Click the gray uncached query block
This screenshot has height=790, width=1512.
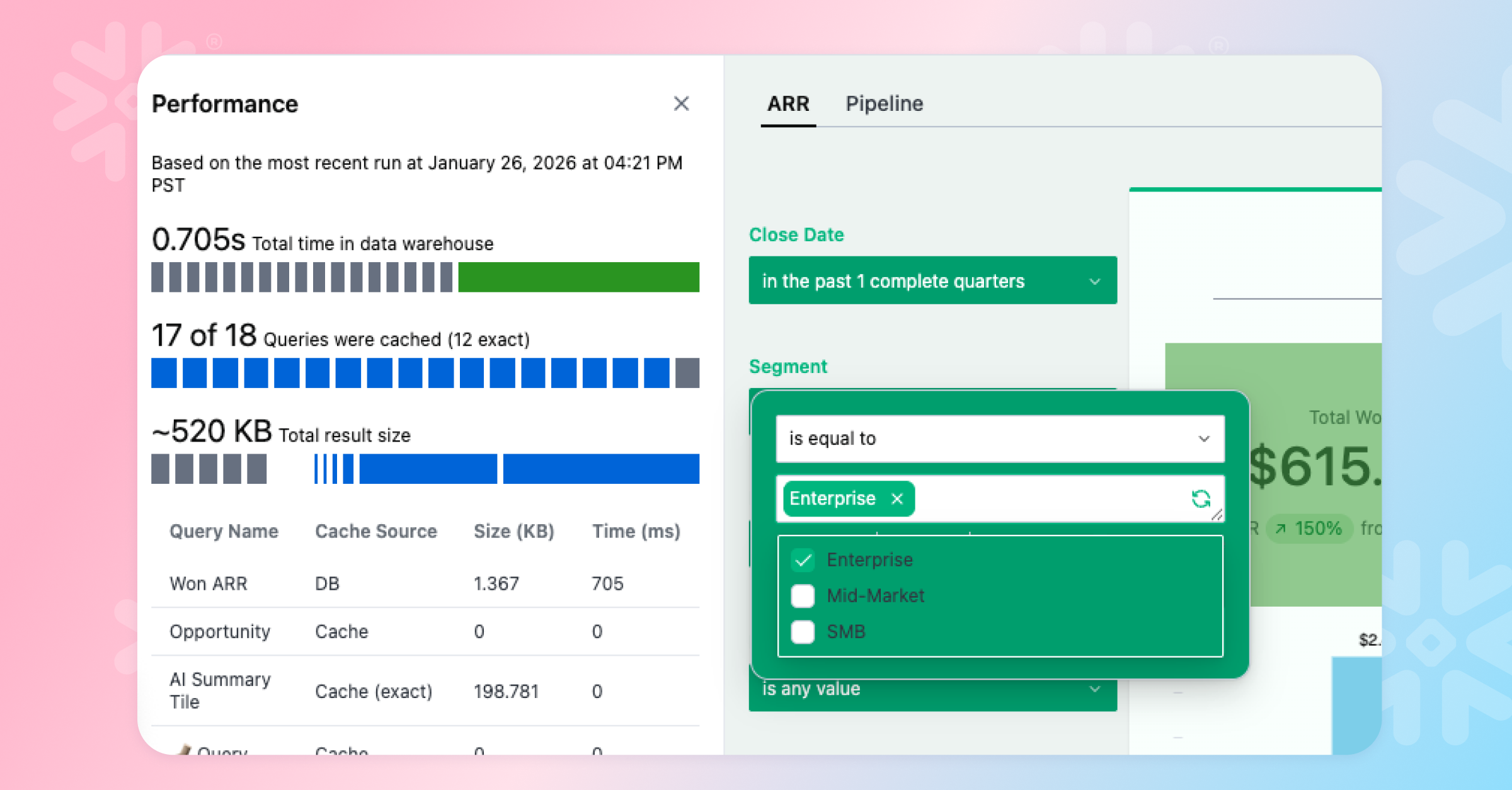click(x=687, y=373)
